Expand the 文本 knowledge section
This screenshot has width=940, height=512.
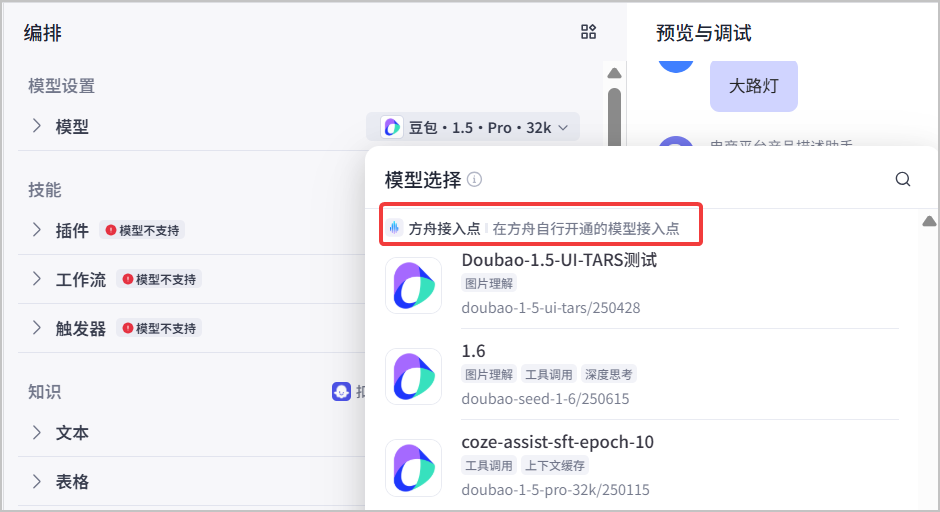(37, 433)
